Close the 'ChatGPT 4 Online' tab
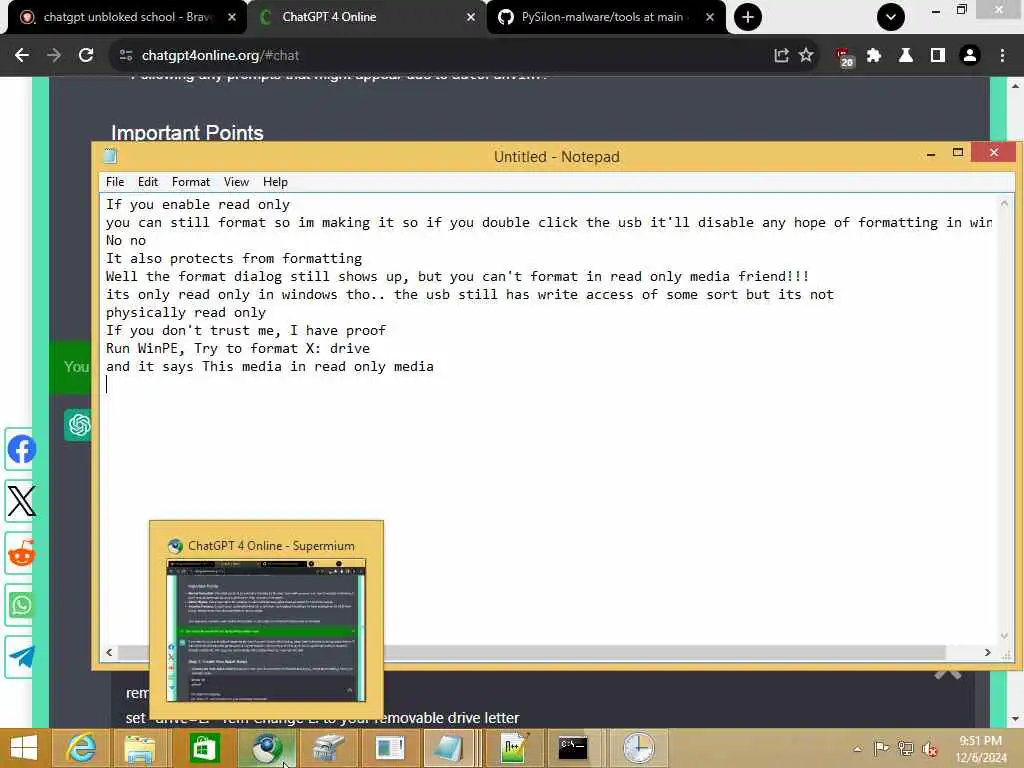This screenshot has height=768, width=1024. (x=471, y=17)
